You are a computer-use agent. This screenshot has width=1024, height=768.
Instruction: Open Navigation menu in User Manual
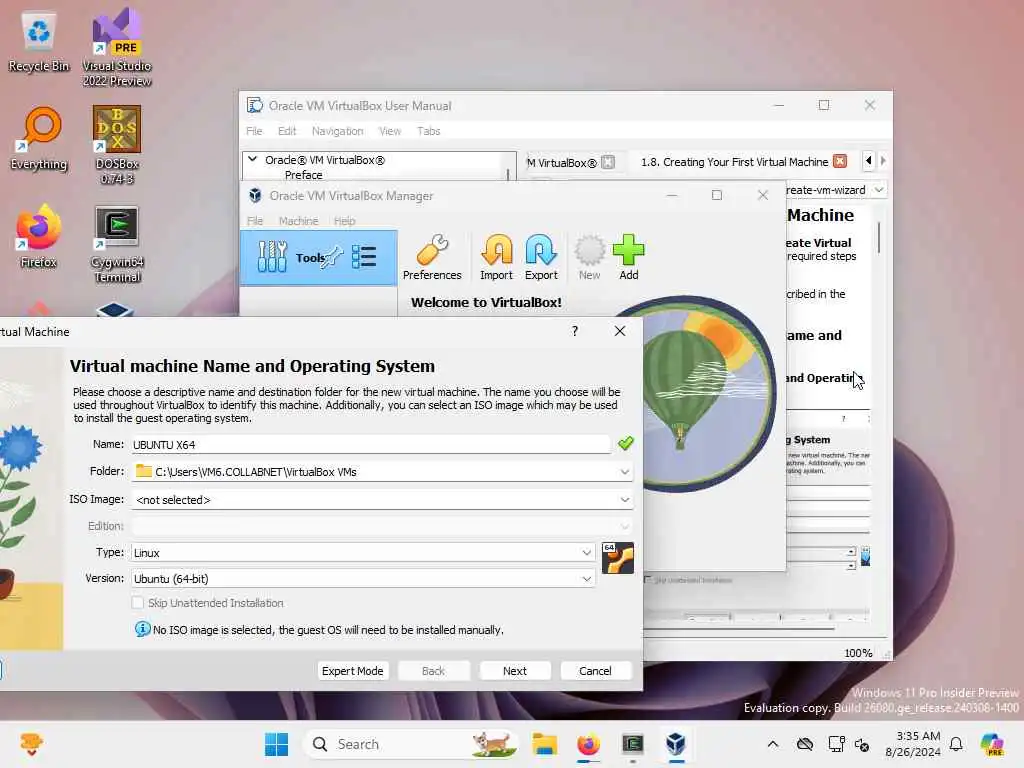(x=337, y=131)
